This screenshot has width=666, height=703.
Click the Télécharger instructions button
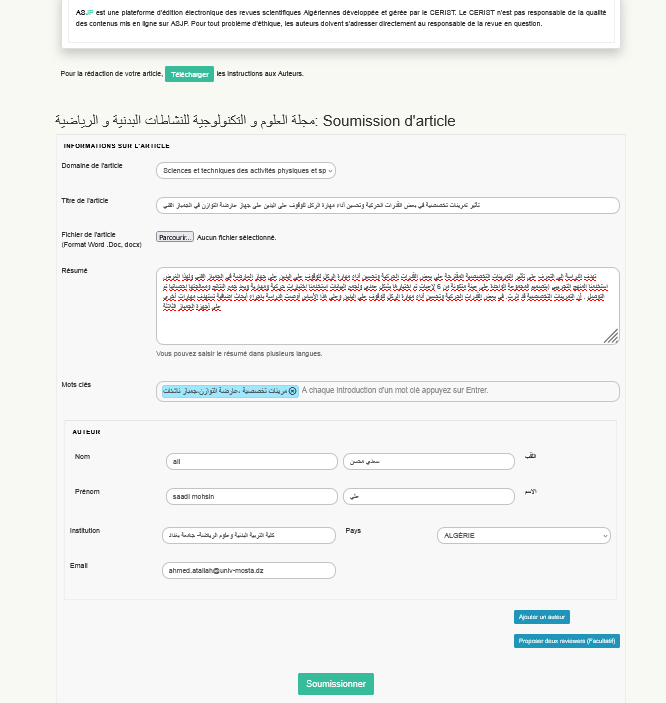click(189, 74)
